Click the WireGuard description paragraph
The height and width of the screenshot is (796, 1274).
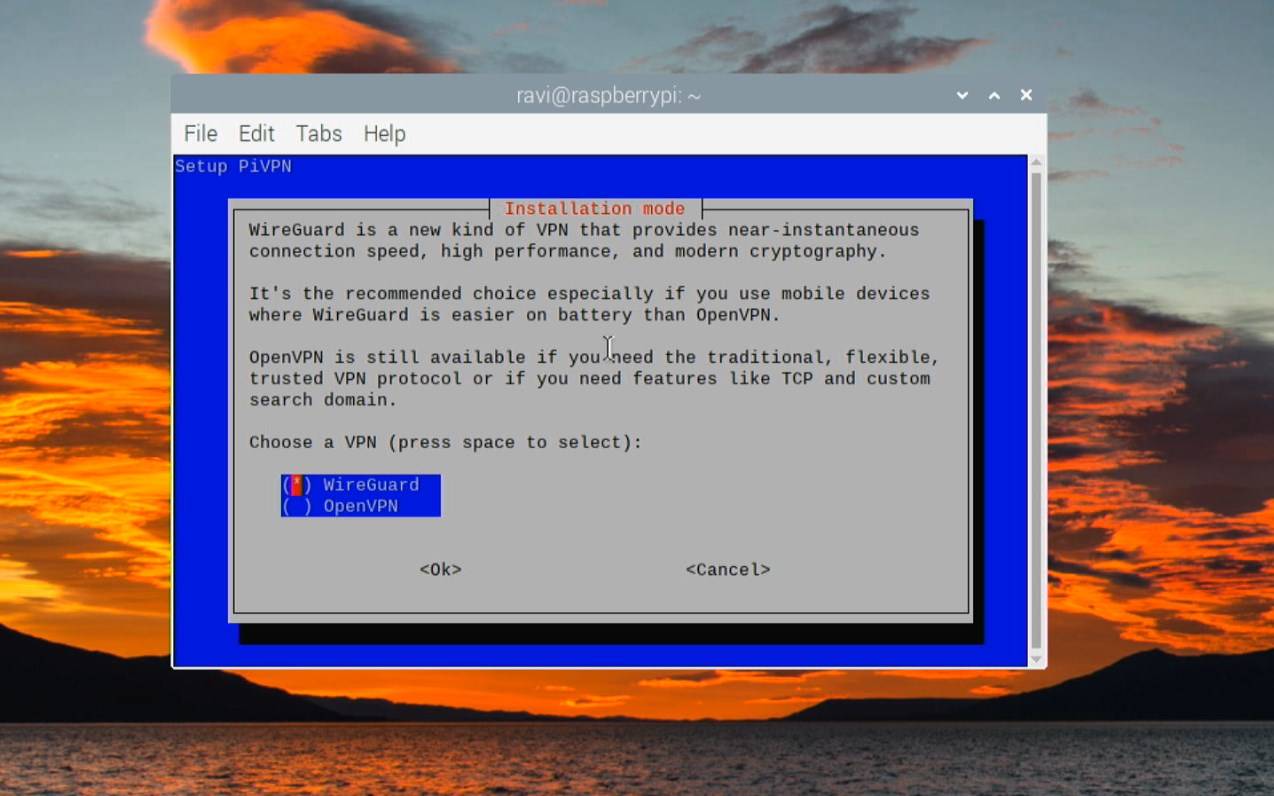583,240
